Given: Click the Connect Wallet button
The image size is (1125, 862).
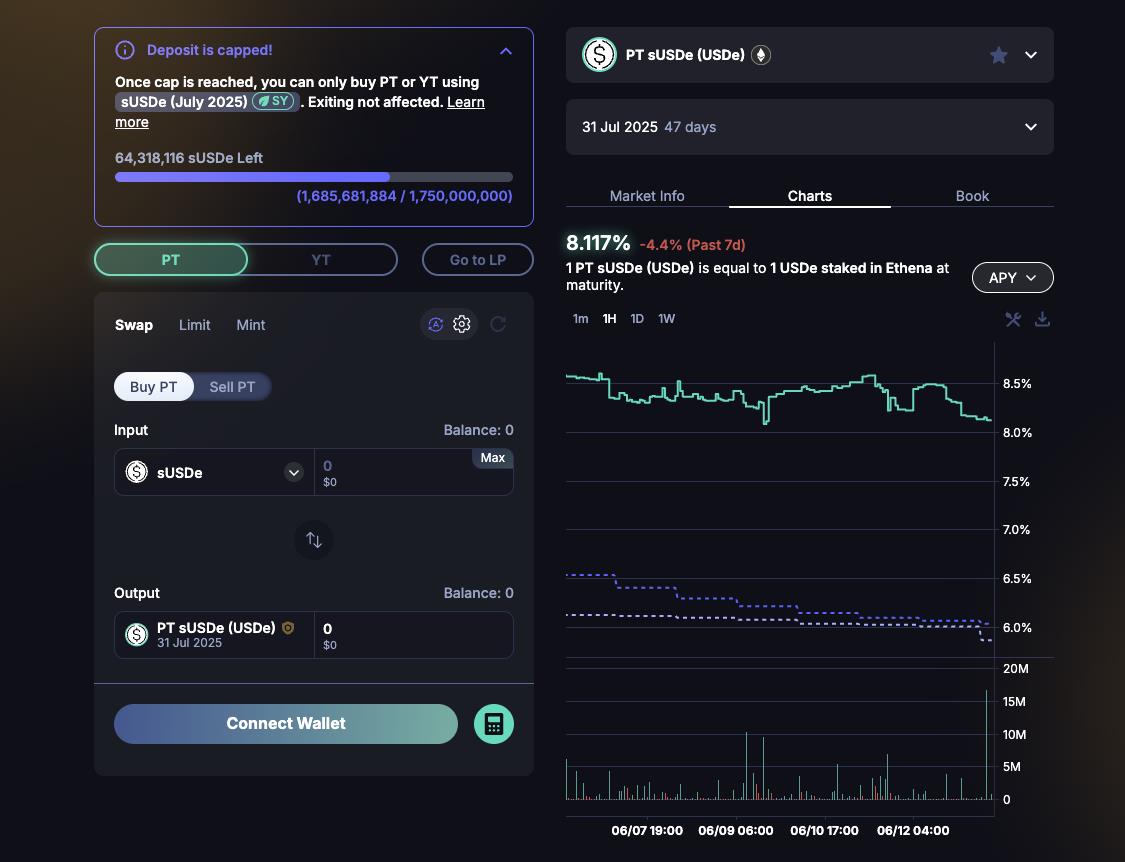Looking at the screenshot, I should click(x=286, y=723).
